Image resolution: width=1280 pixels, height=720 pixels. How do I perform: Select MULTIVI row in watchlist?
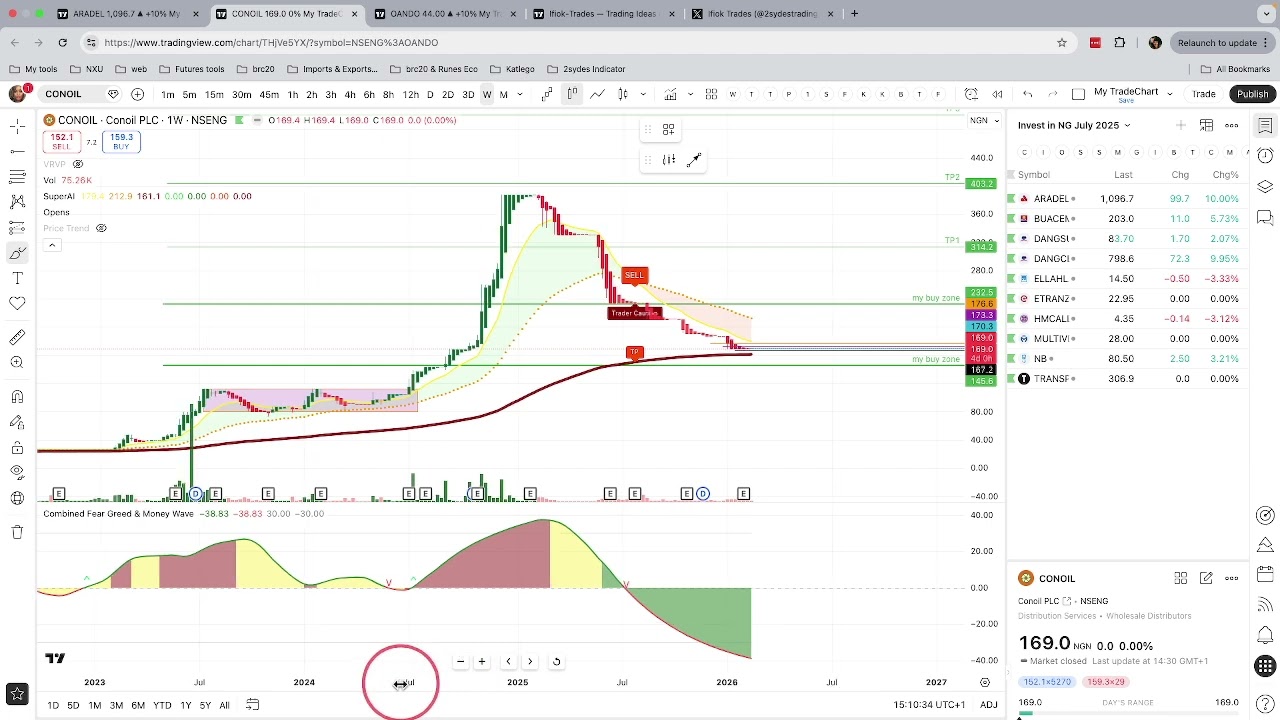[x=1128, y=339]
